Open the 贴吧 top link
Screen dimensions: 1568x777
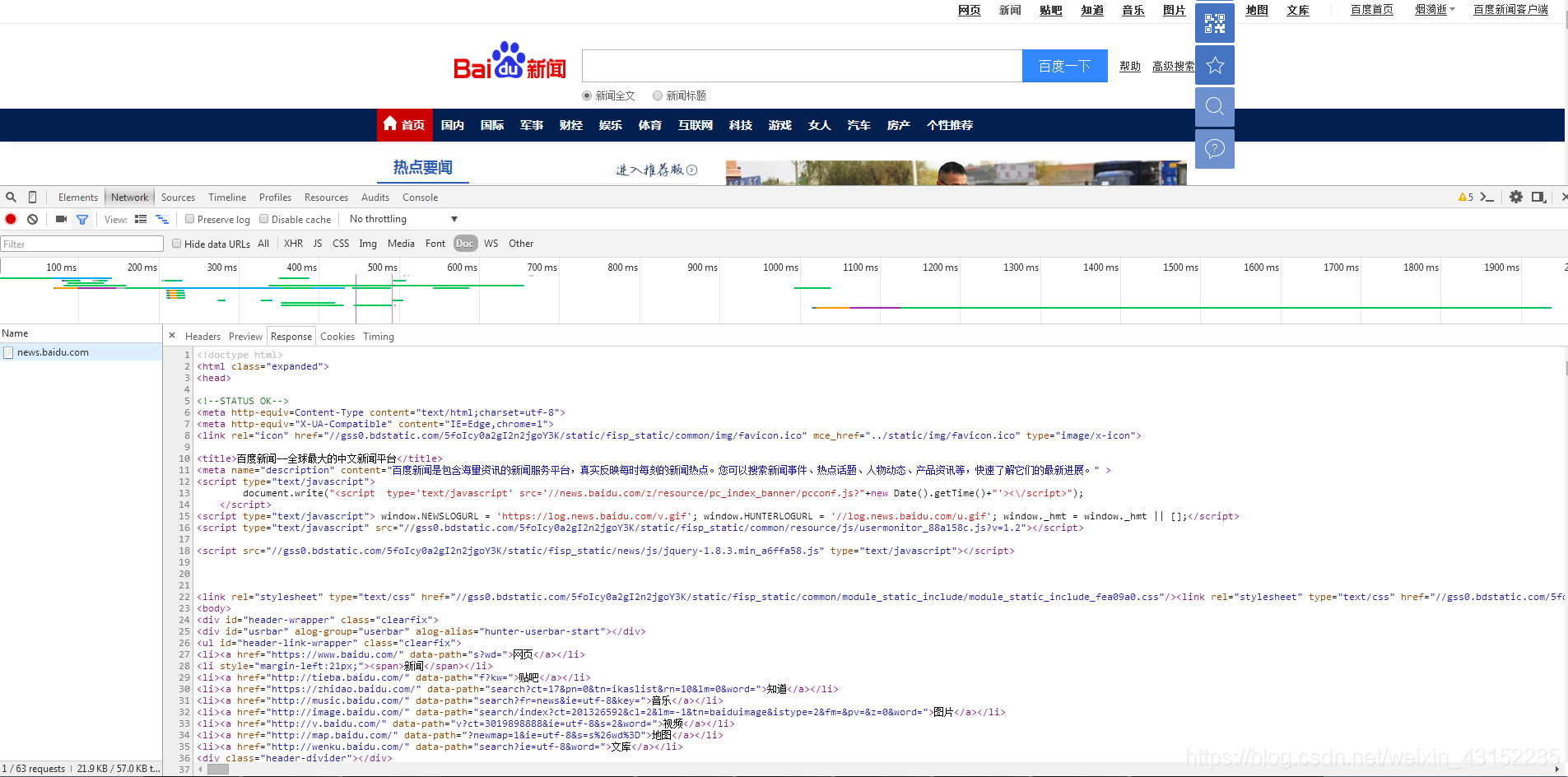pos(1051,10)
